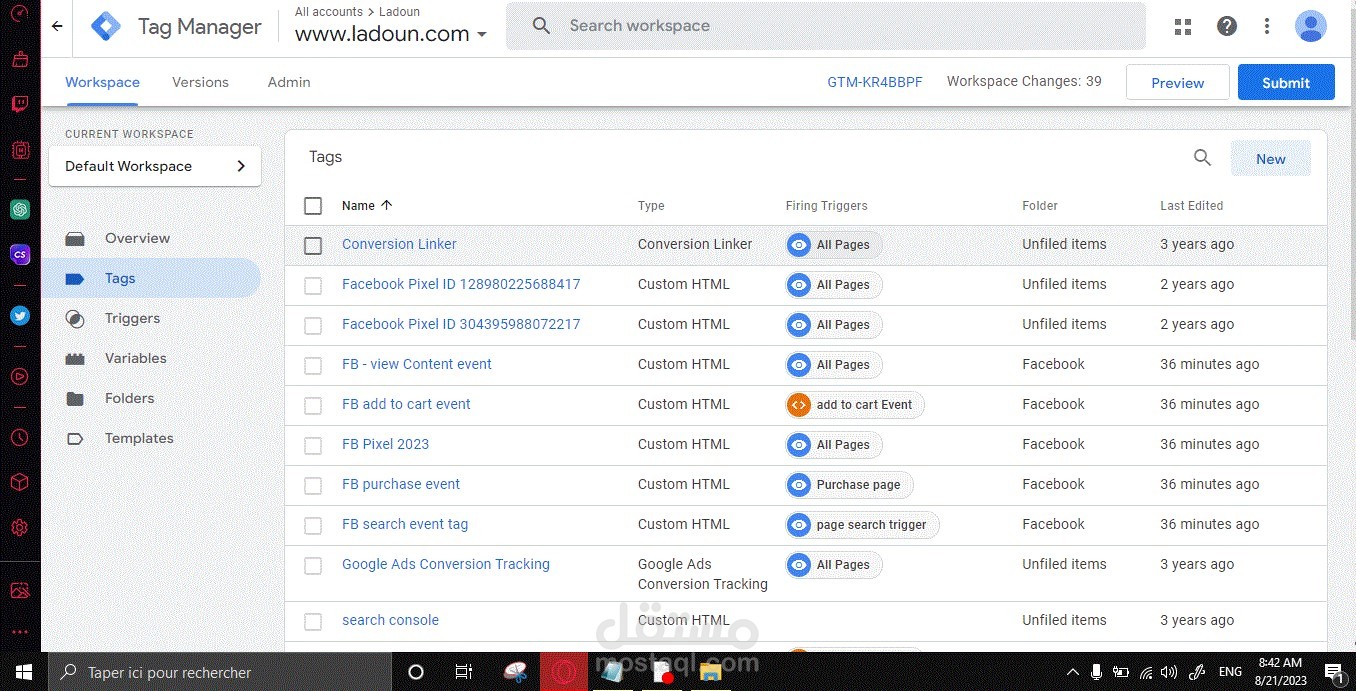Click the Firing Triggers column header
This screenshot has width=1356, height=691.
826,206
